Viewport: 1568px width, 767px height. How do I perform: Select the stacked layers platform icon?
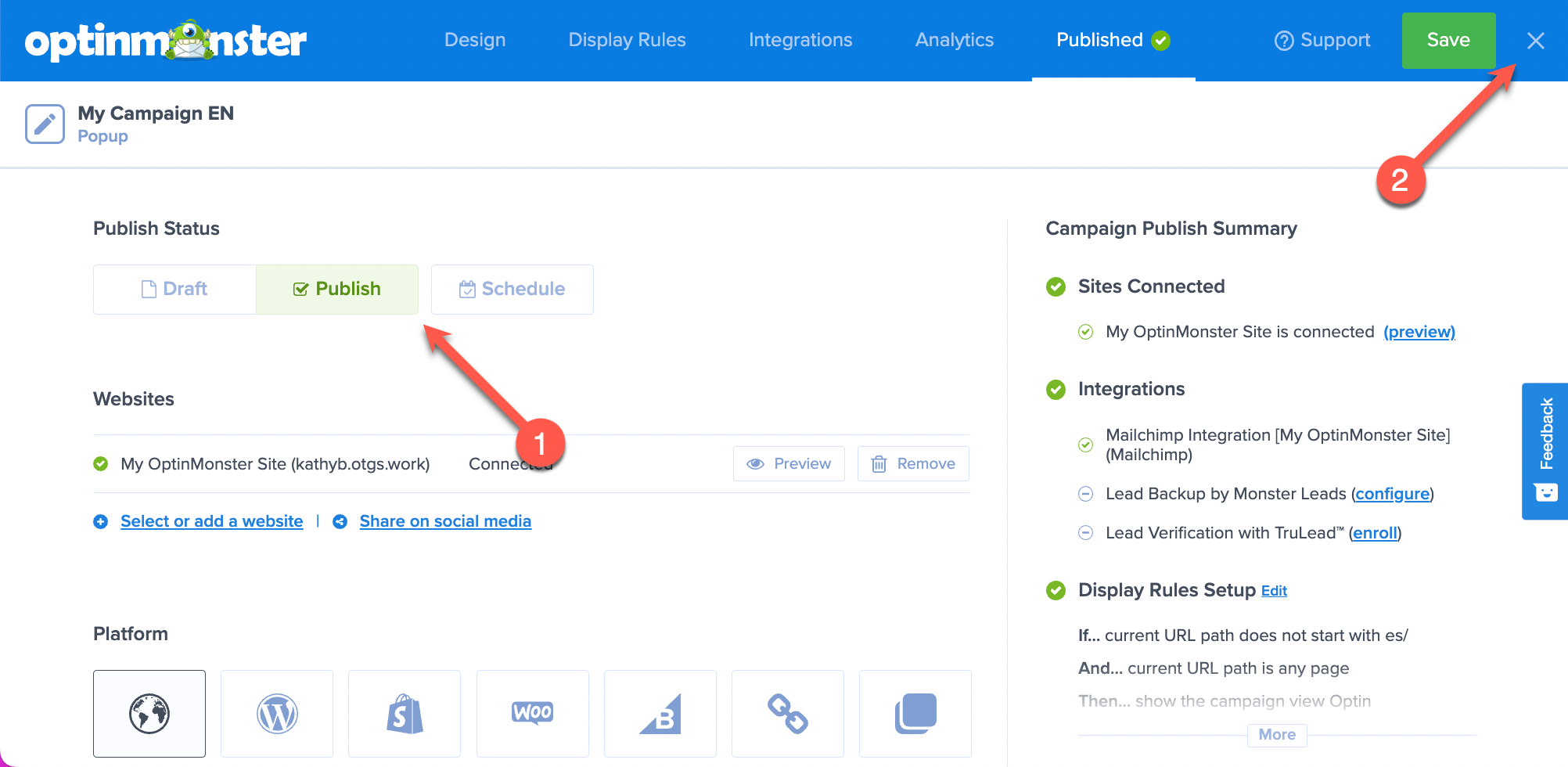(915, 713)
